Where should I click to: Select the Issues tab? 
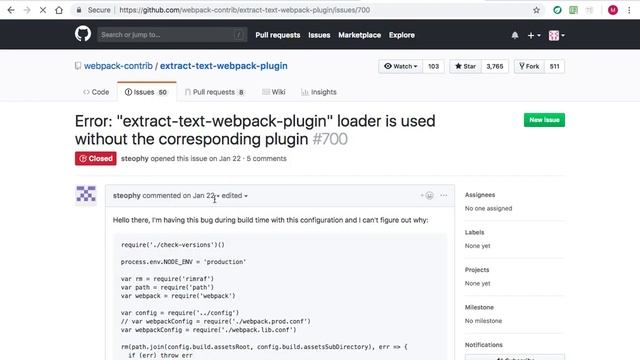click(x=147, y=92)
